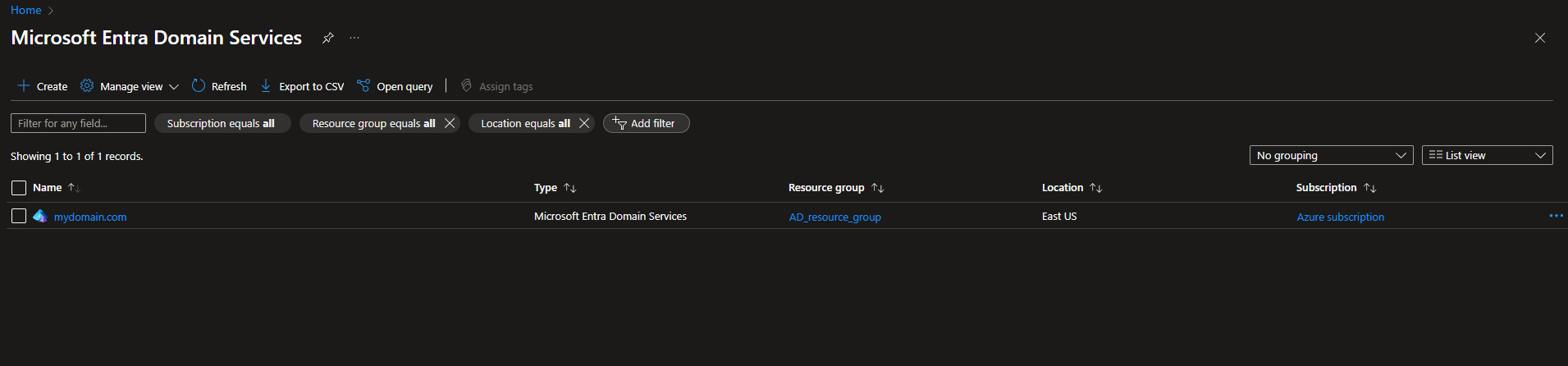Image resolution: width=1568 pixels, height=366 pixels.
Task: Expand the Manage view dropdown
Action: pyautogui.click(x=130, y=86)
